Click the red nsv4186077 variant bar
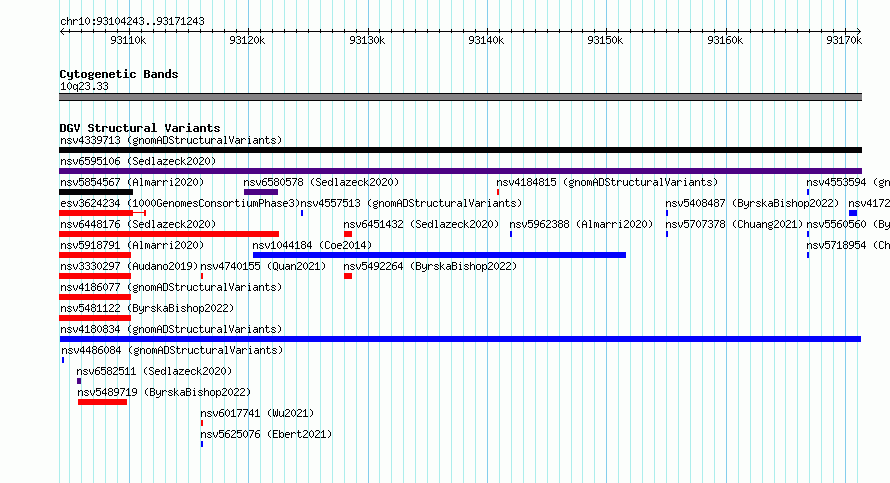890x483 pixels. [x=95, y=297]
